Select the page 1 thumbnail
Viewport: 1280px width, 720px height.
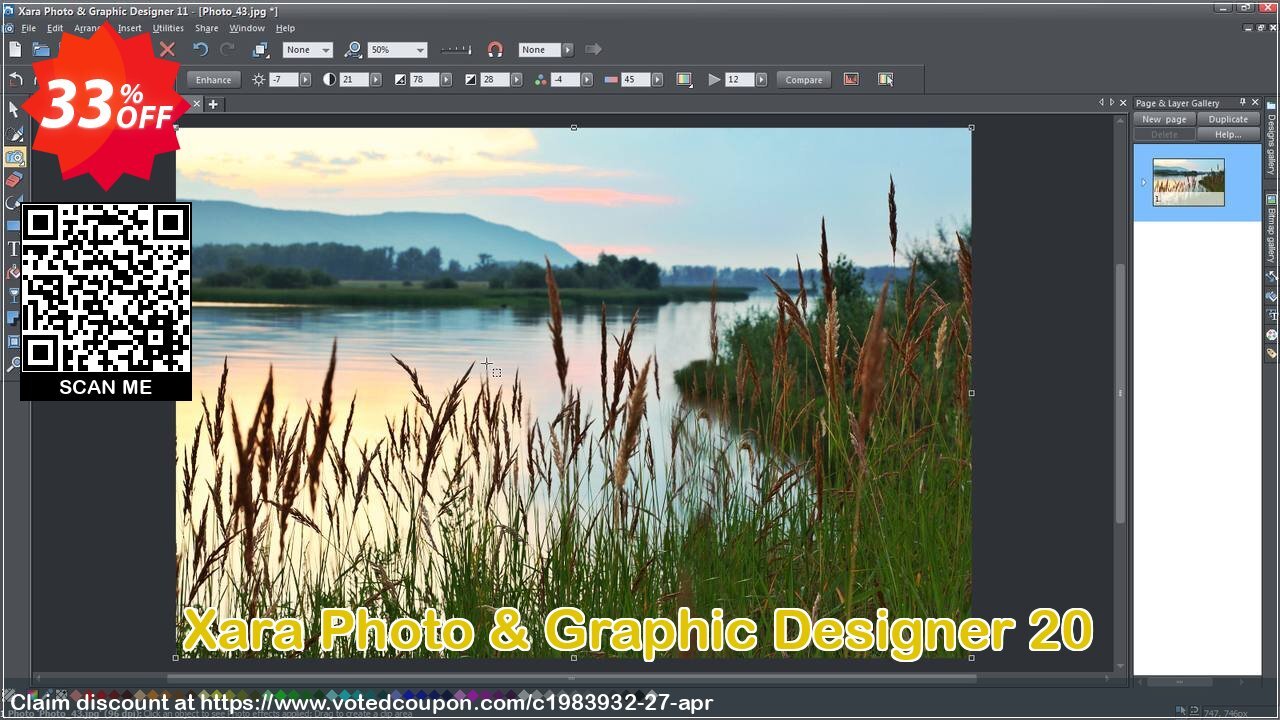tap(1188, 182)
